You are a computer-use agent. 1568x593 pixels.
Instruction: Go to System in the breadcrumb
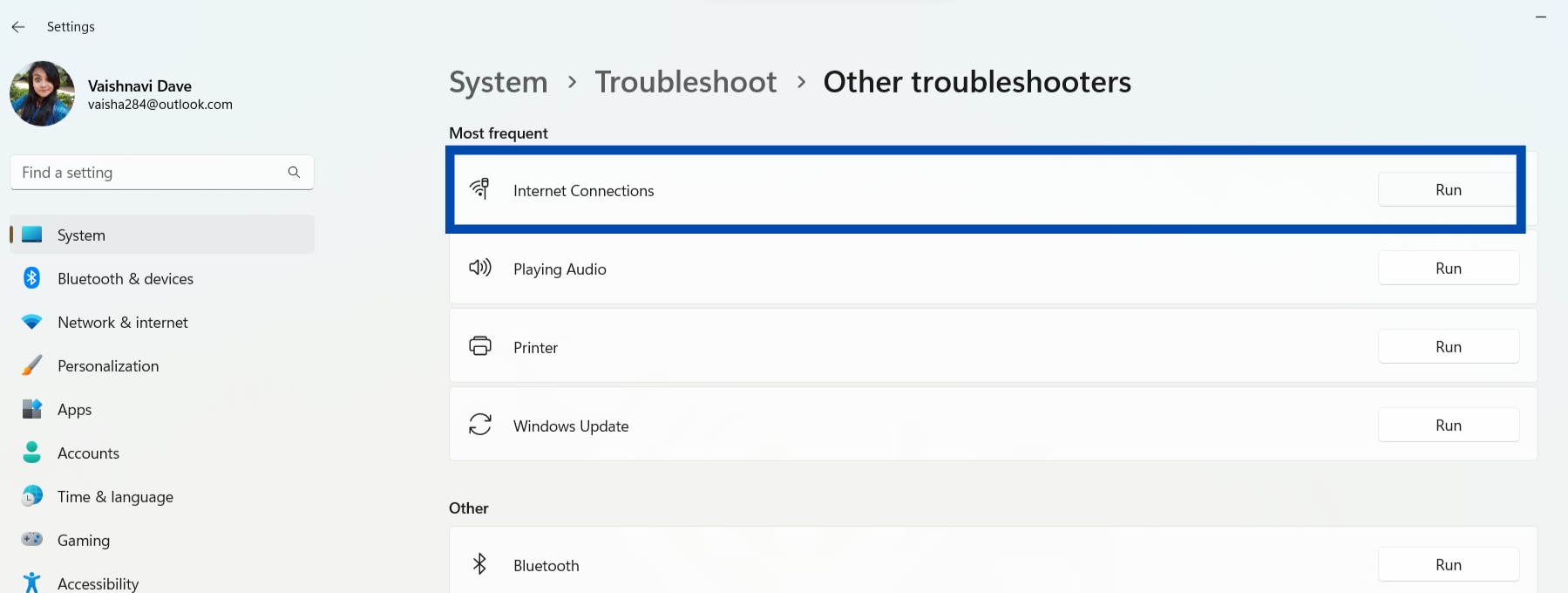pyautogui.click(x=498, y=82)
